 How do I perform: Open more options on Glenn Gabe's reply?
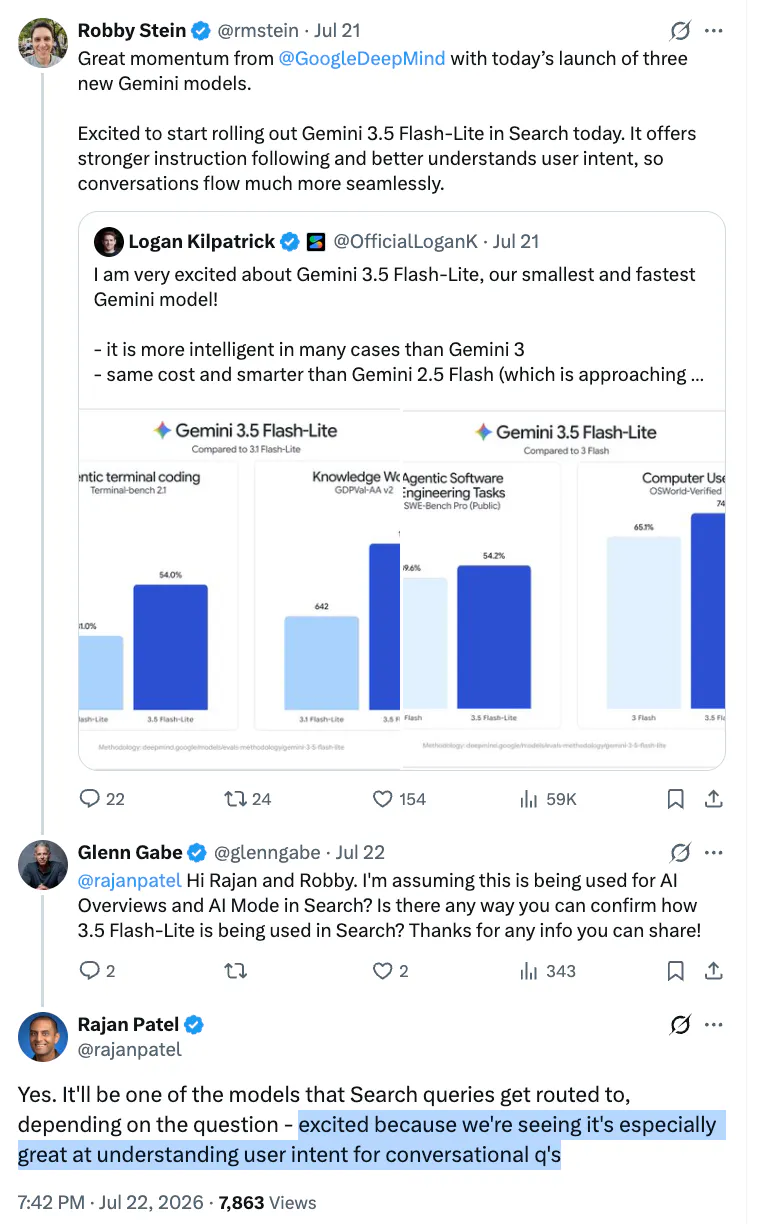point(713,853)
